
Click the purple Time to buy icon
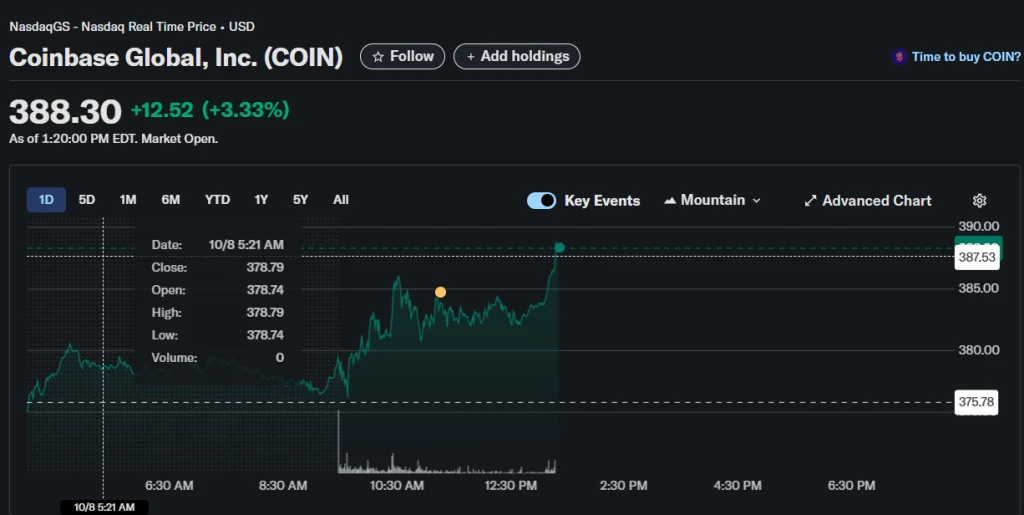[899, 57]
